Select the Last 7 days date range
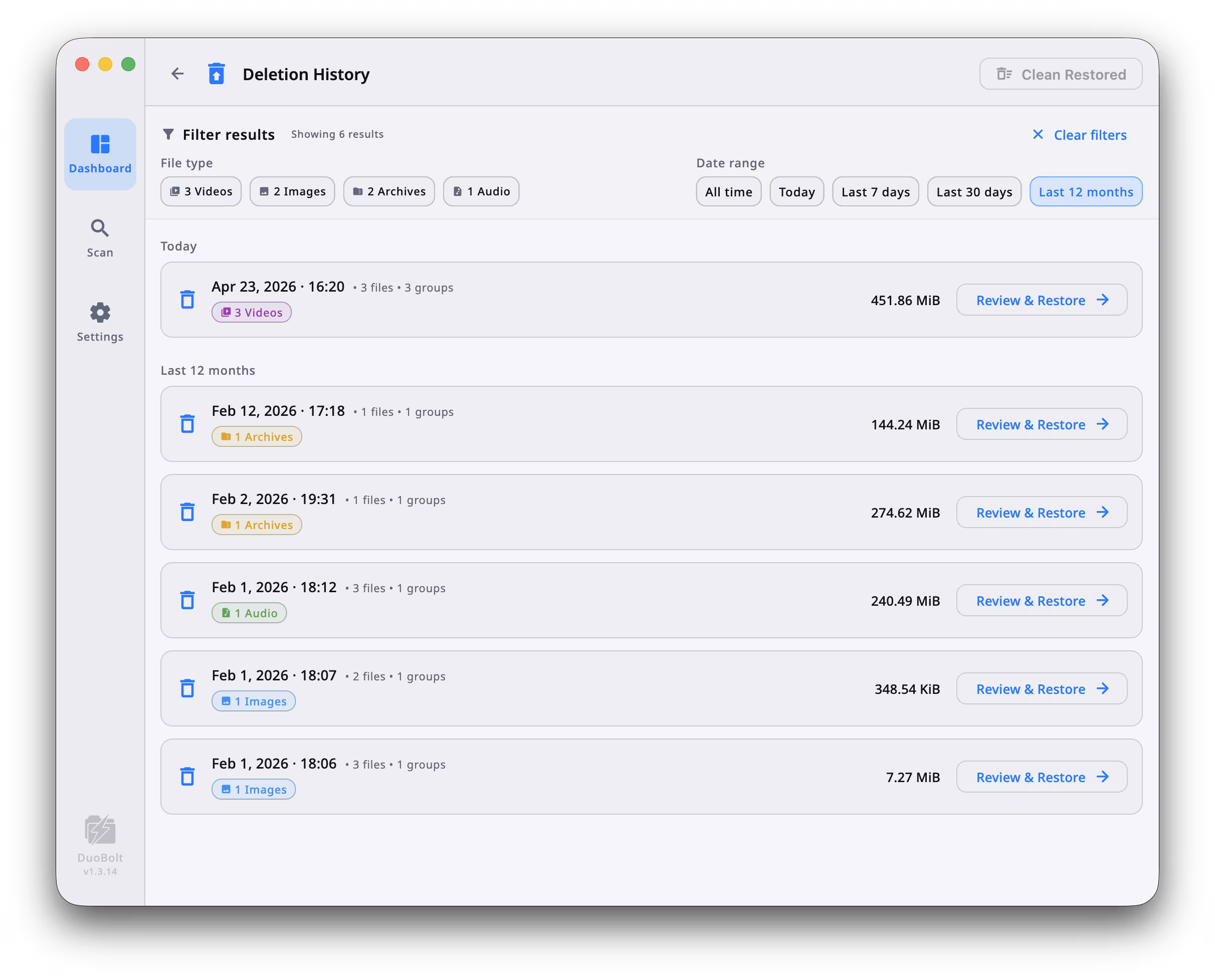 (x=875, y=192)
